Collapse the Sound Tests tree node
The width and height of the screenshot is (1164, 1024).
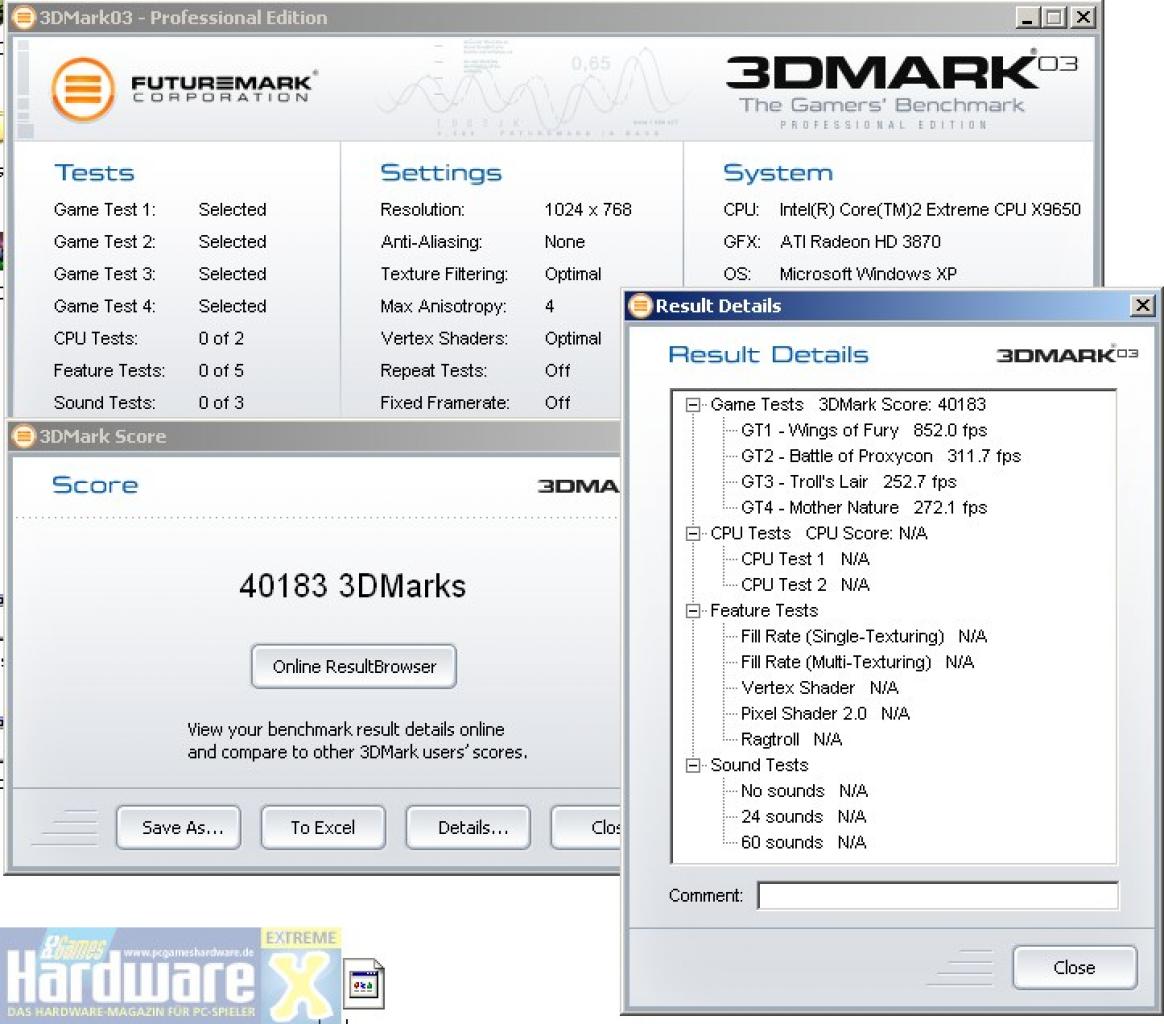(x=693, y=765)
